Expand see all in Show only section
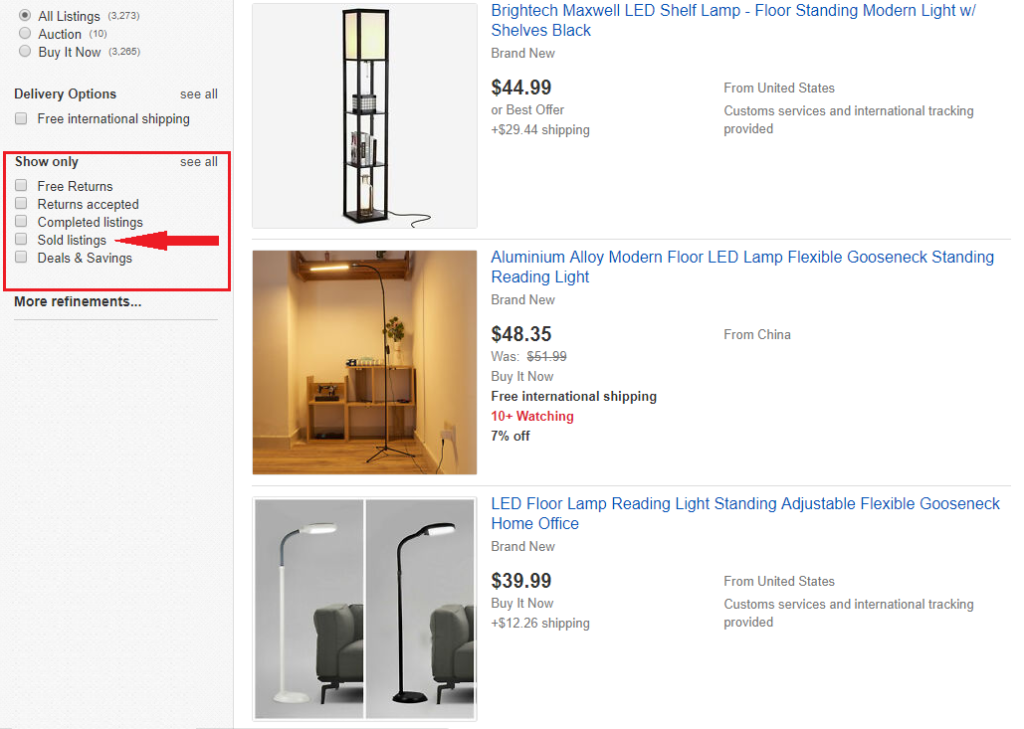Viewport: 1024px width, 729px height. tap(198, 161)
